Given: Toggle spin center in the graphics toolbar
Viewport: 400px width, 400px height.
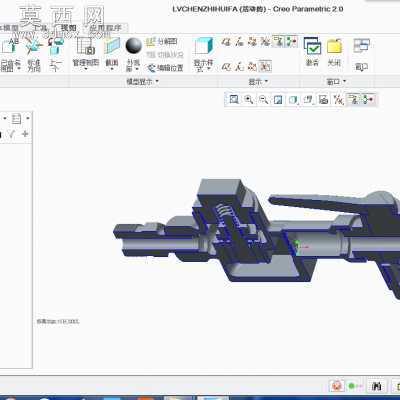Looking at the screenshot, I should [x=368, y=99].
